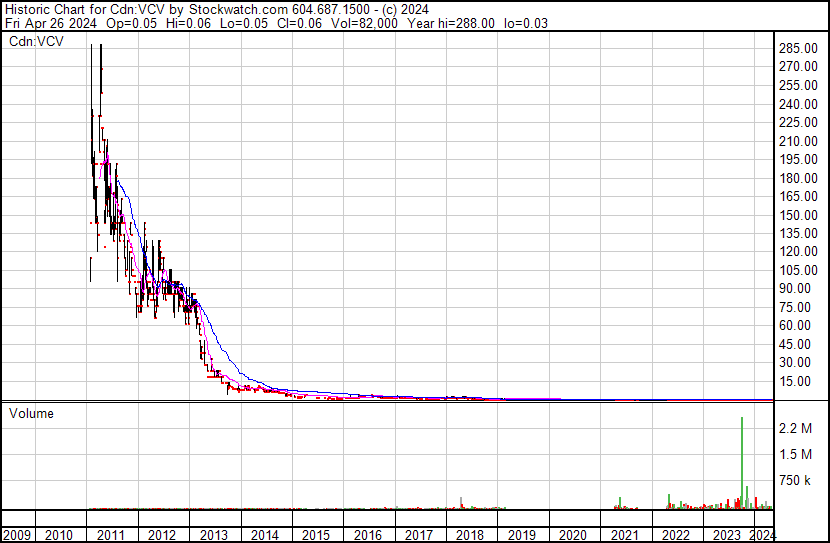Click the 2018 year marker

tap(469, 534)
